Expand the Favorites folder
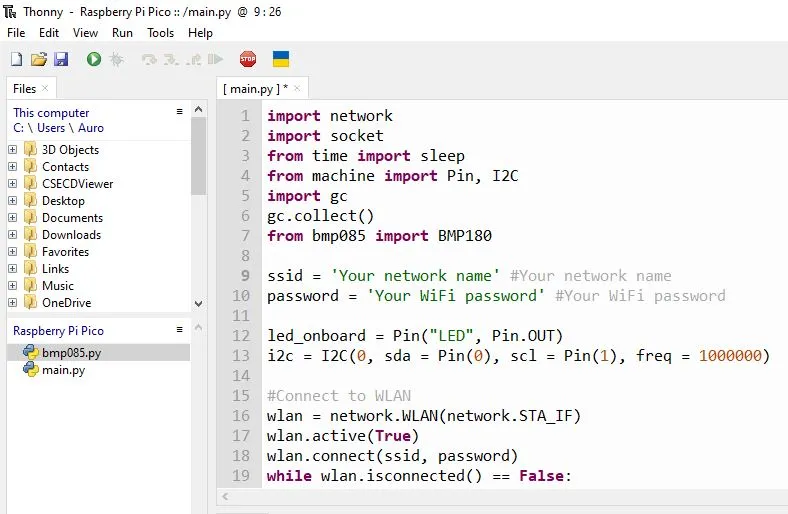The image size is (788, 514). 13,252
